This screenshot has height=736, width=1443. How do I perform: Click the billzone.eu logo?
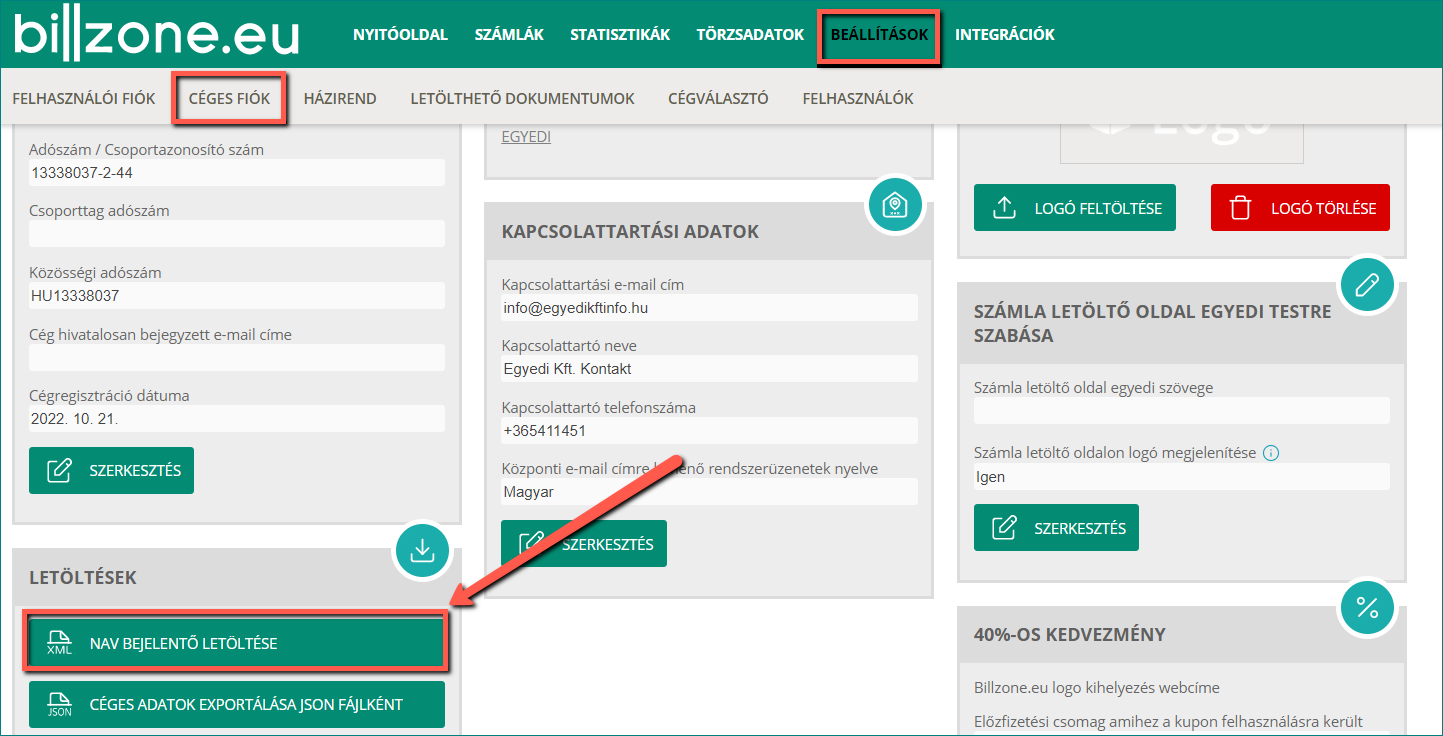click(x=156, y=34)
